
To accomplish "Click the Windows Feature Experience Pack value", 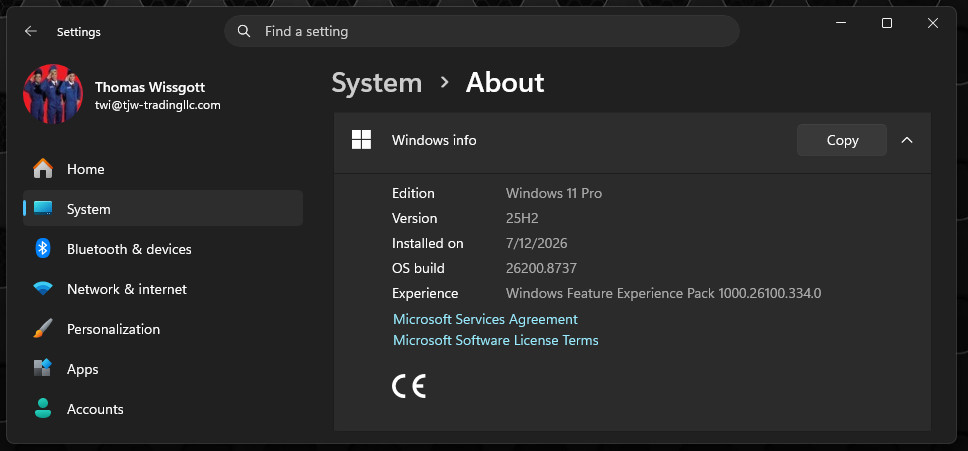I will (x=664, y=293).
